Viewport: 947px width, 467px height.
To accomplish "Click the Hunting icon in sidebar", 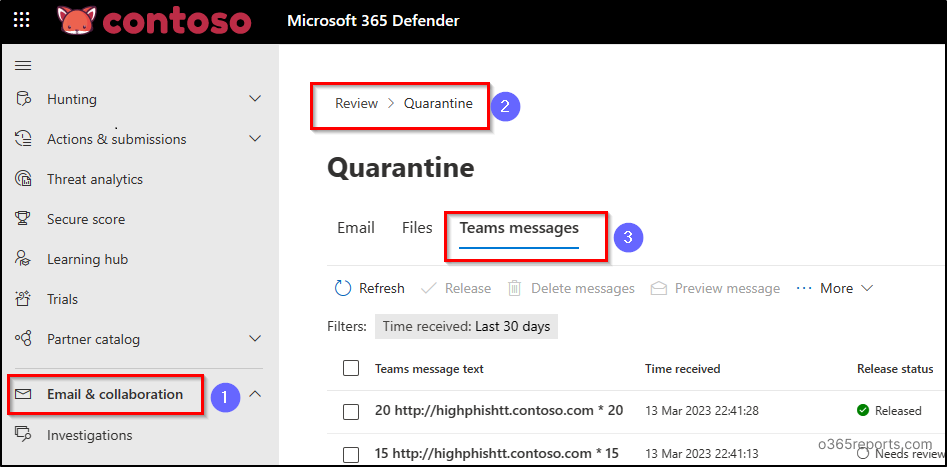I will (23, 99).
